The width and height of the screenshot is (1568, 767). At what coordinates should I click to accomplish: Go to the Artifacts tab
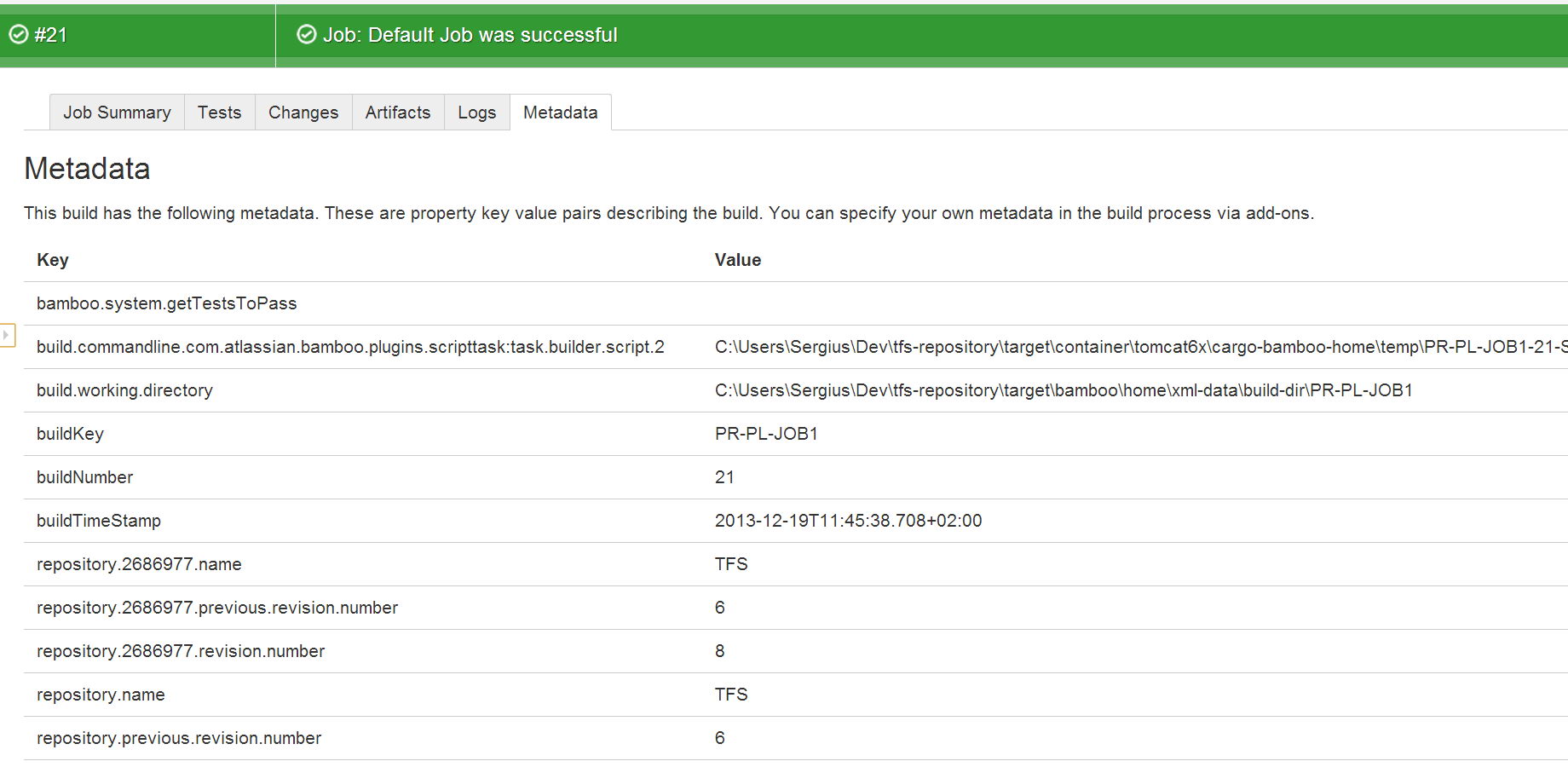[x=398, y=112]
